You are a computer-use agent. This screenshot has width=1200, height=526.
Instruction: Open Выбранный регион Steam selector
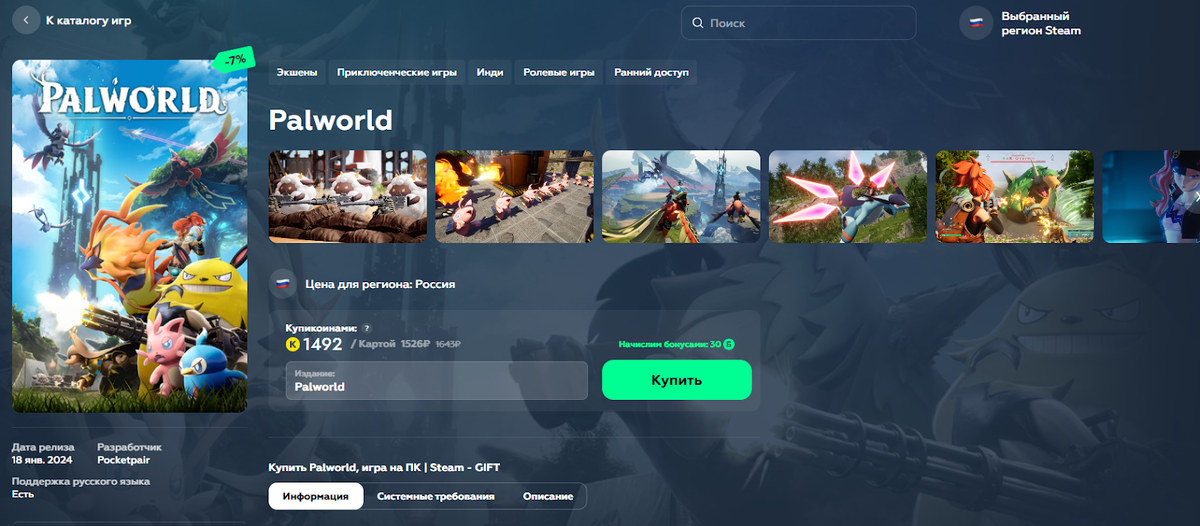(x=1041, y=23)
